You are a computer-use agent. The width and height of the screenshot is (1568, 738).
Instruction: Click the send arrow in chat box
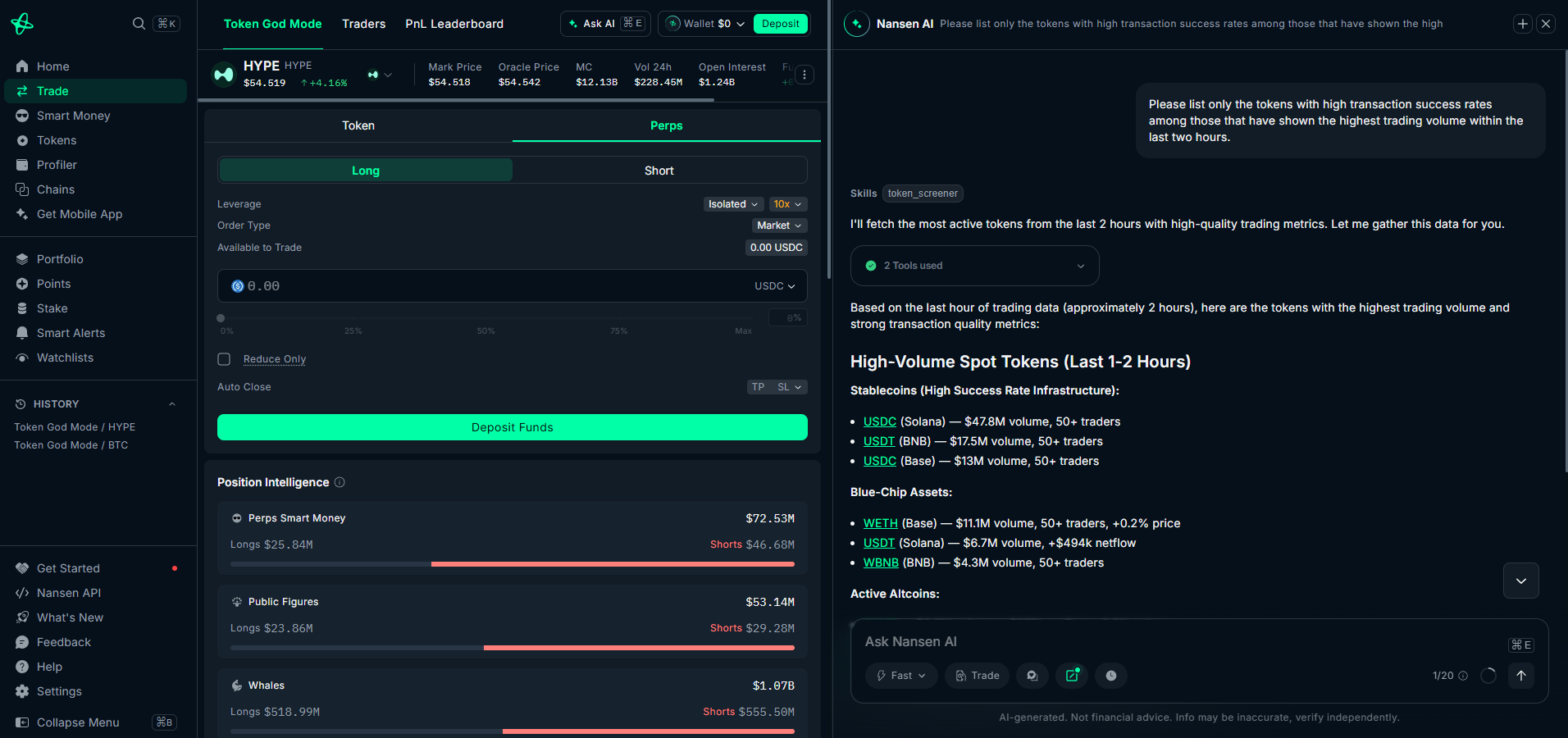click(x=1521, y=676)
